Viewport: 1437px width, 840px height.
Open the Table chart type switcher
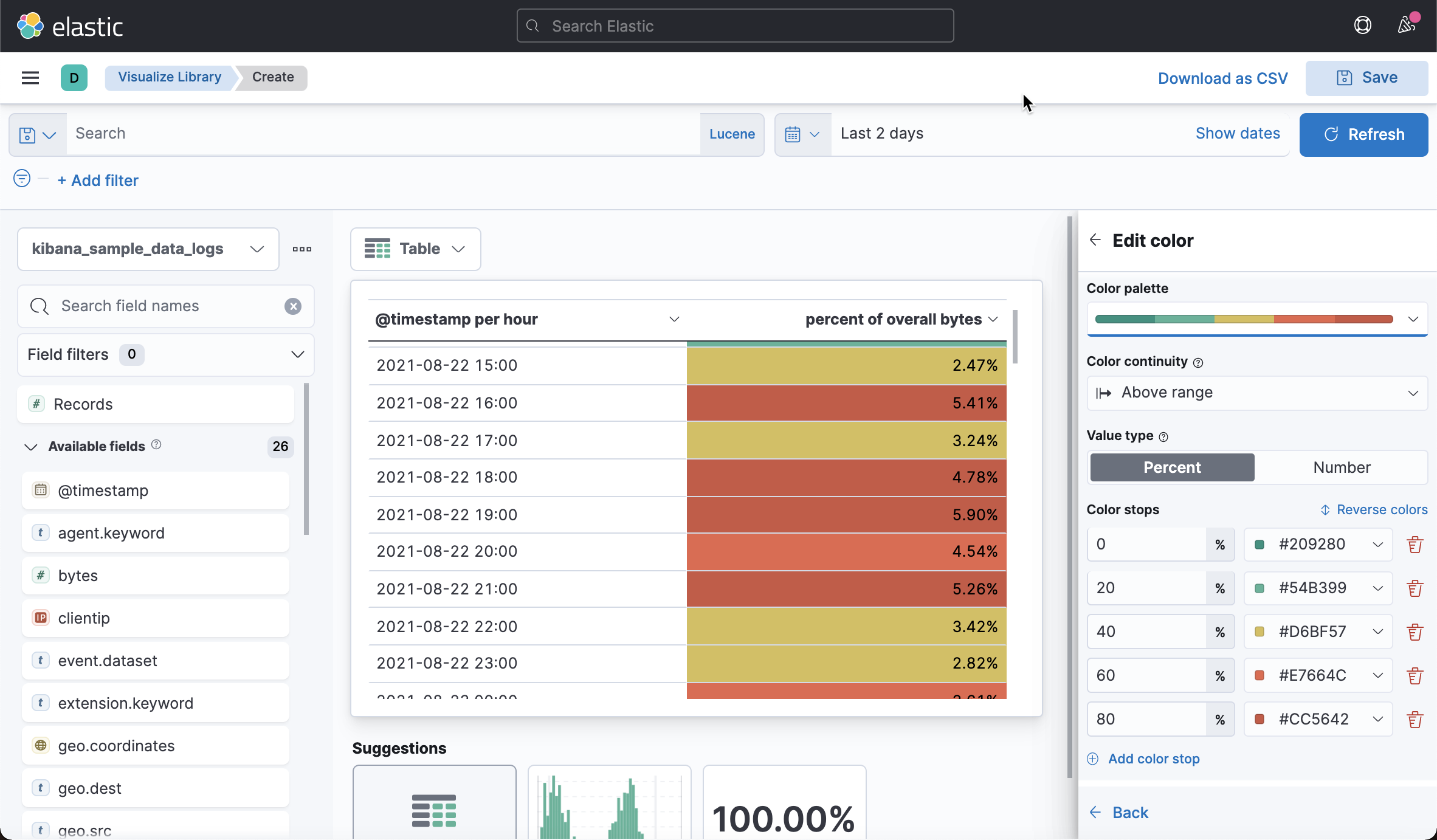click(x=415, y=249)
